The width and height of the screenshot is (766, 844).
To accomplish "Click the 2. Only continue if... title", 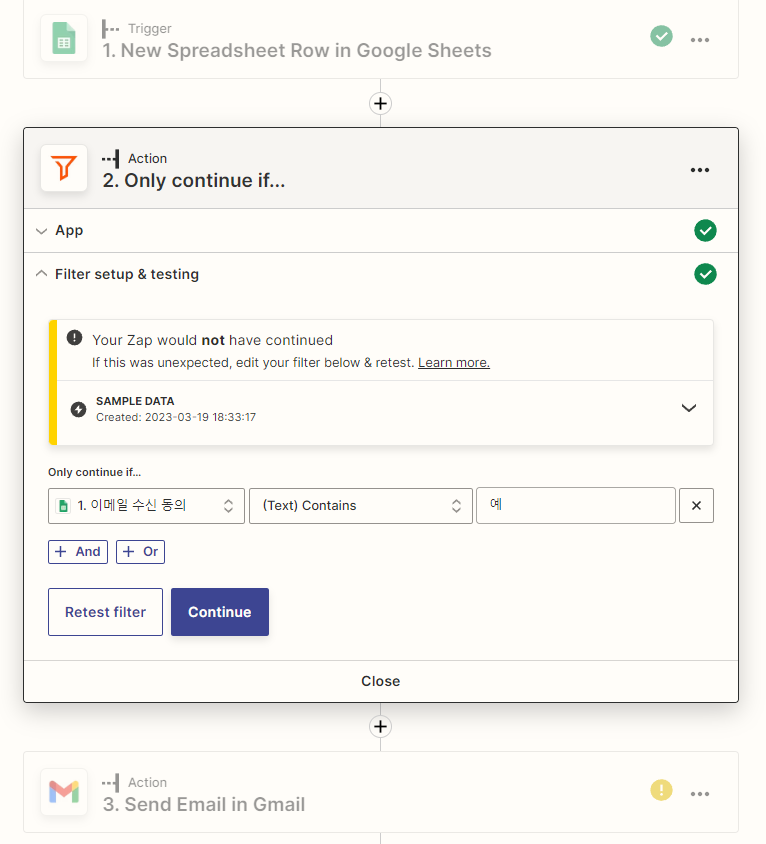I will click(x=194, y=181).
